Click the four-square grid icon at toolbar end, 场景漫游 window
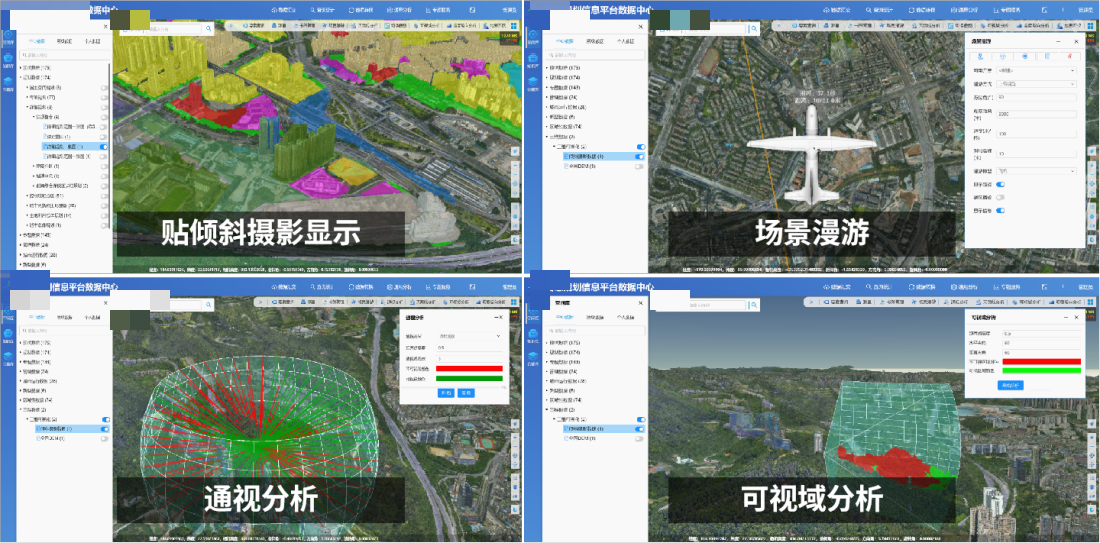The width and height of the screenshot is (1100, 543). point(1091,26)
